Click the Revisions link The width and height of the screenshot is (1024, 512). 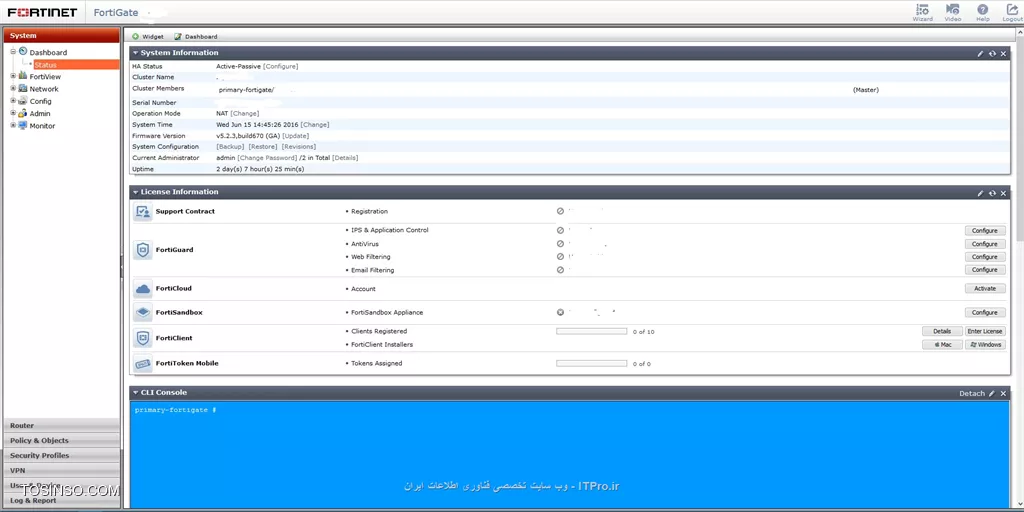click(x=299, y=147)
